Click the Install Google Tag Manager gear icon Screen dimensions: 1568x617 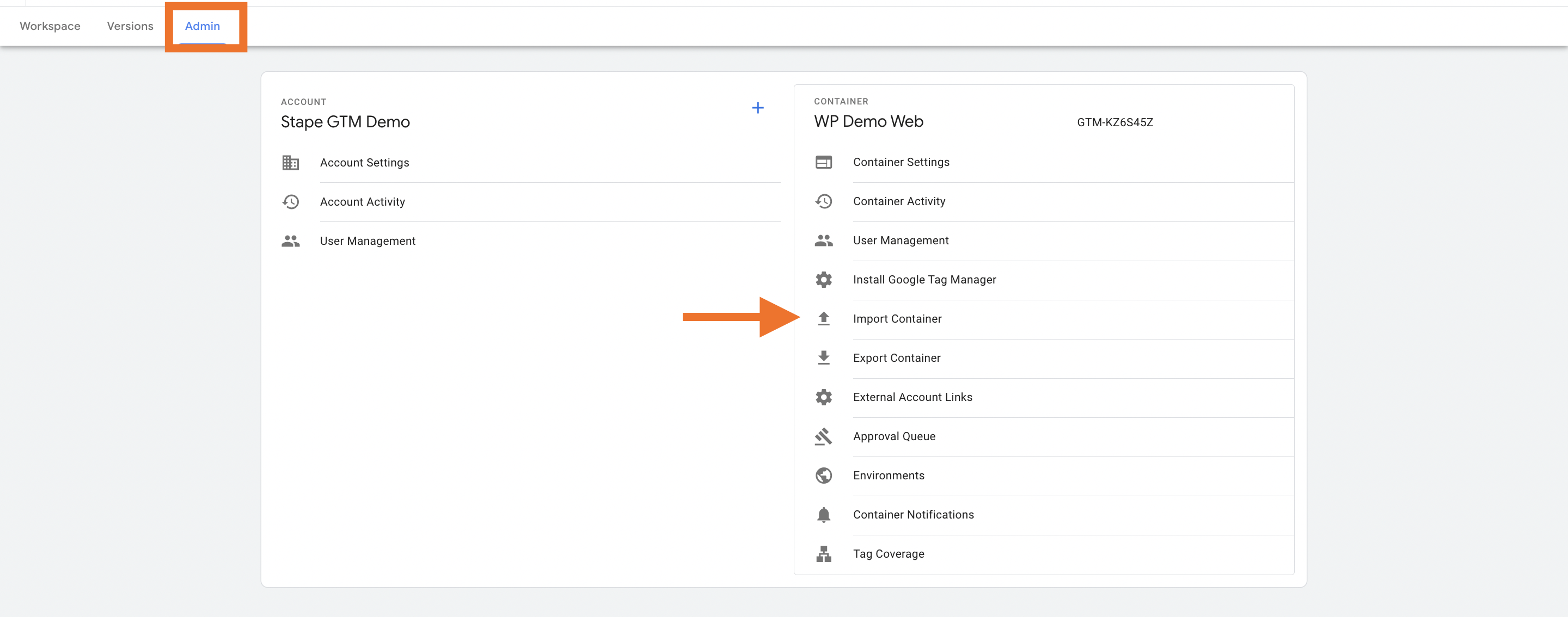[824, 279]
